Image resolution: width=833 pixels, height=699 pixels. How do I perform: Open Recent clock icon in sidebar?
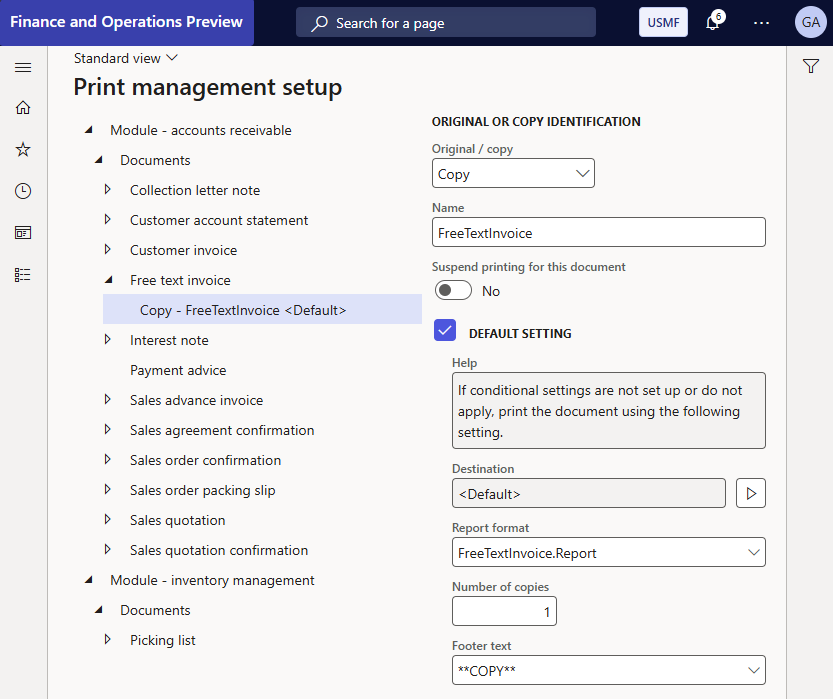tap(23, 191)
